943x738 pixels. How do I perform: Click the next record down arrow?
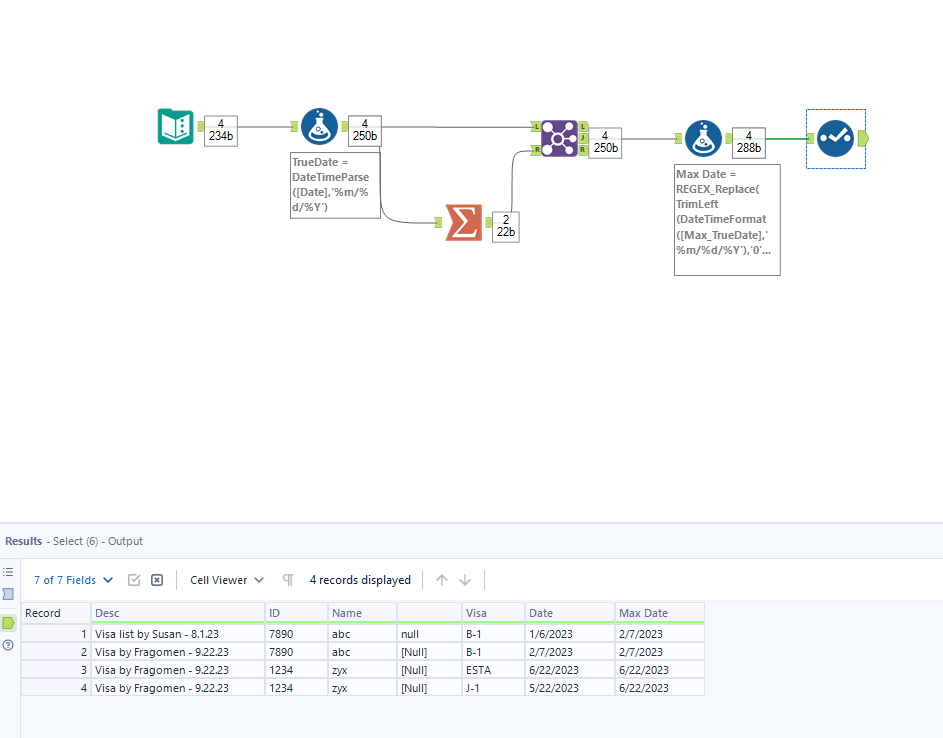point(465,580)
